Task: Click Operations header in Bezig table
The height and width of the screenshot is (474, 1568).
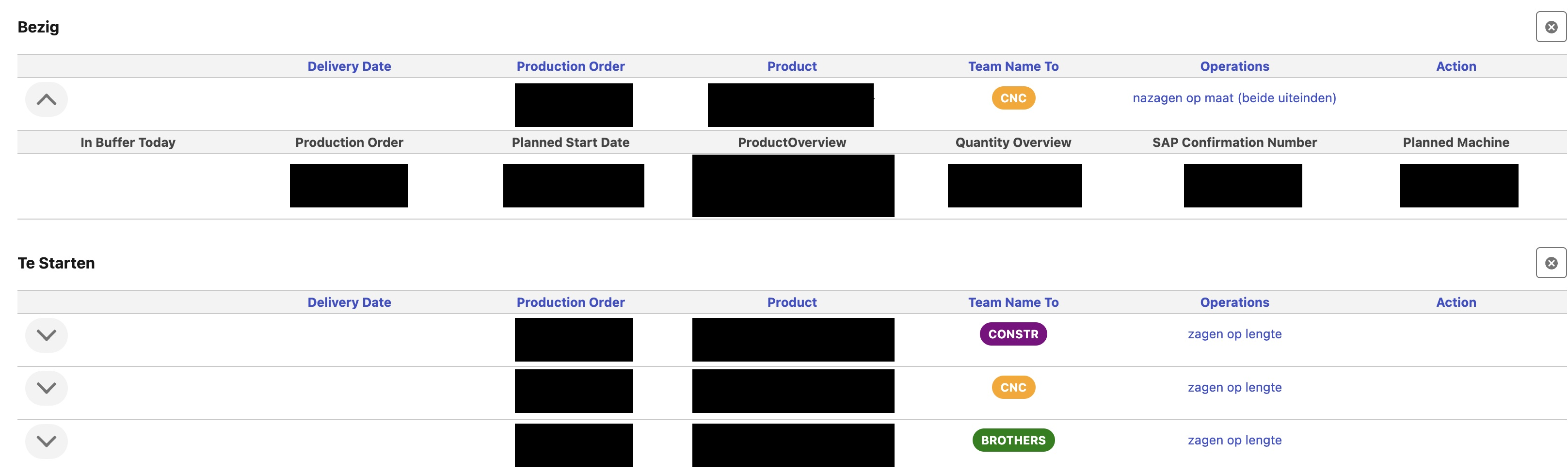Action: 1234,66
